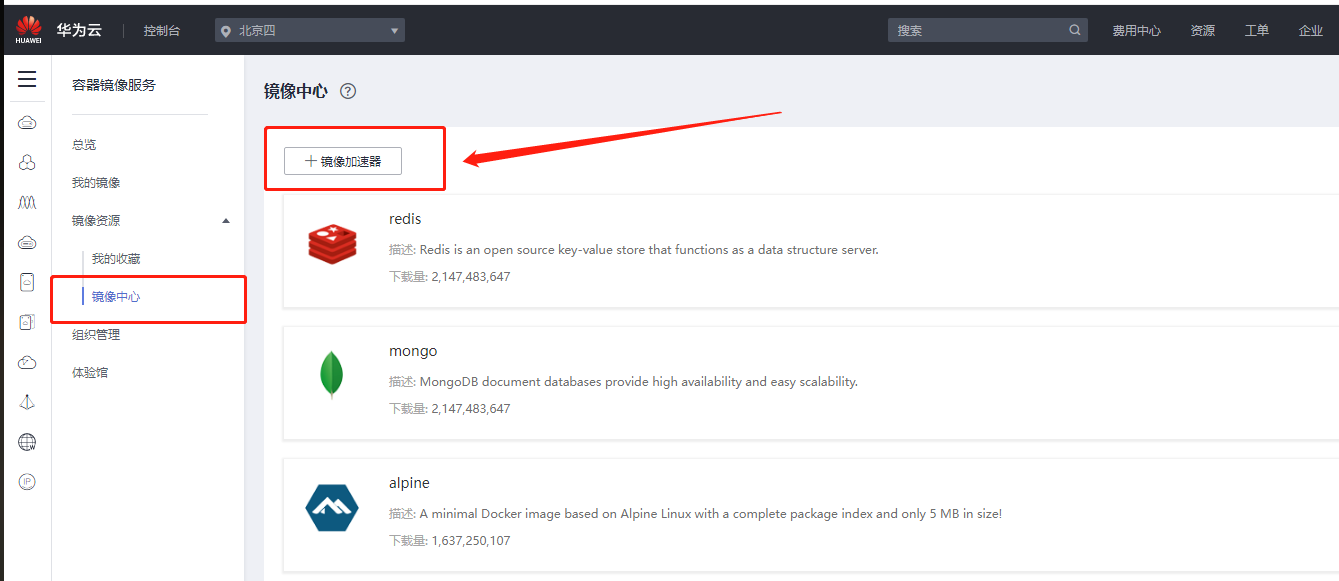Viewport: 1339px width, 581px height.
Task: Click the alpine download count 1,637,250,107
Action: pyautogui.click(x=471, y=541)
